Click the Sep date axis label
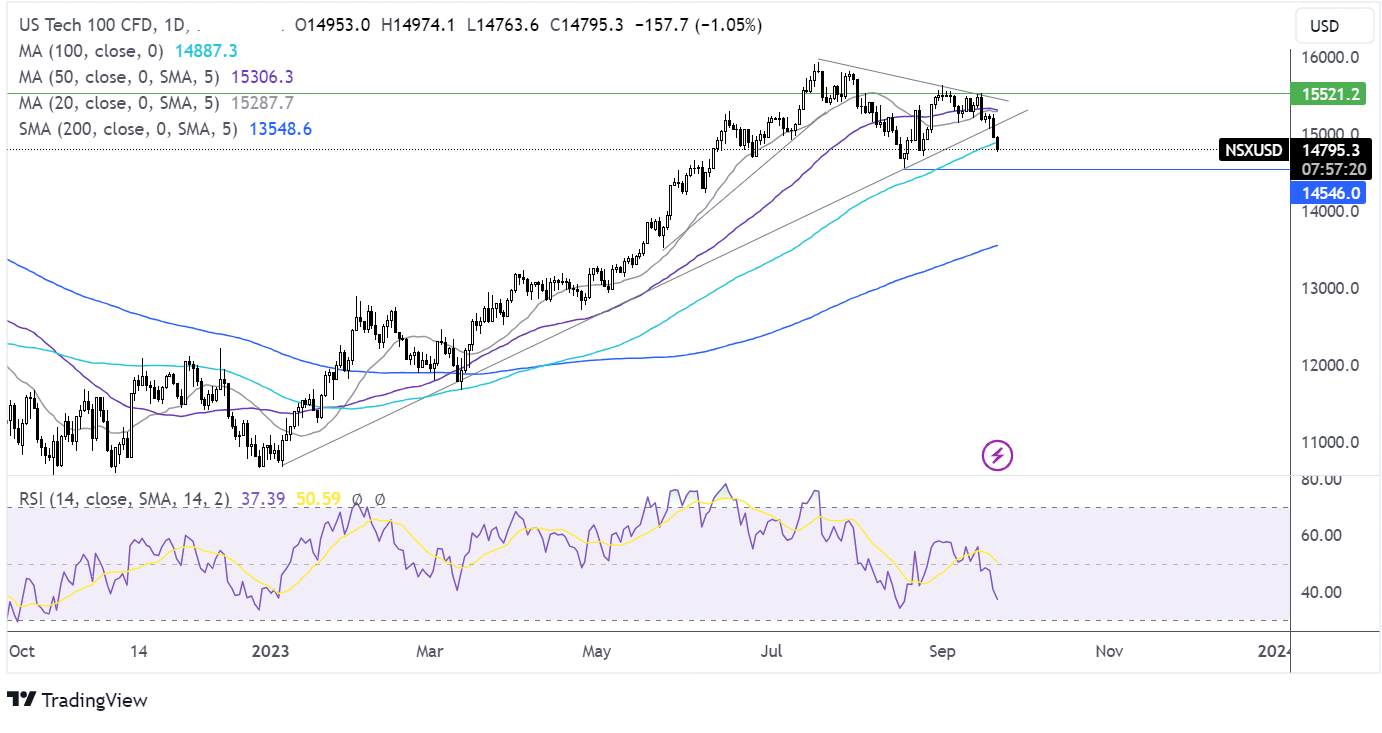Viewport: 1382px width, 733px height. coord(942,651)
